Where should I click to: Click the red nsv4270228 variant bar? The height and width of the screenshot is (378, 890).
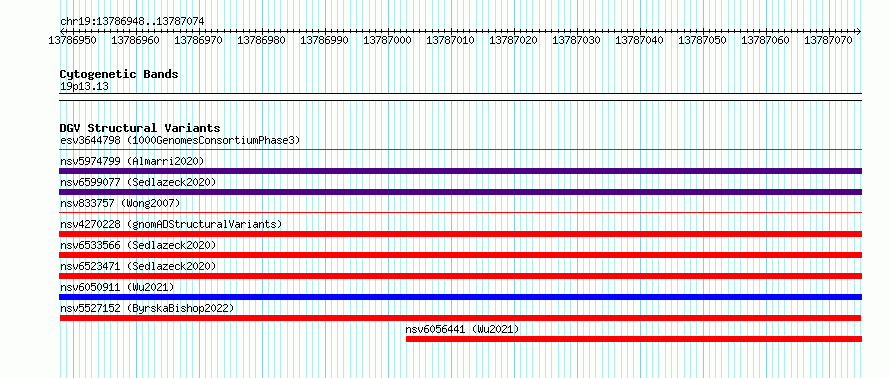coord(460,234)
